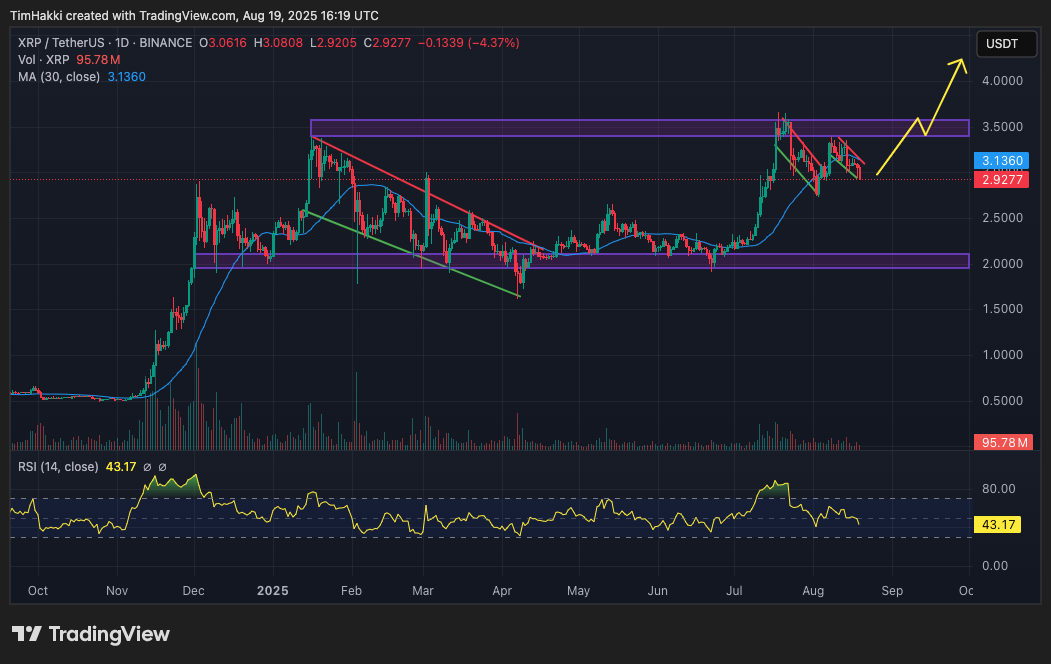Screen dimensions: 1051x664
Task: Click the yellow 43.17 RSI value tag
Action: pos(1000,524)
